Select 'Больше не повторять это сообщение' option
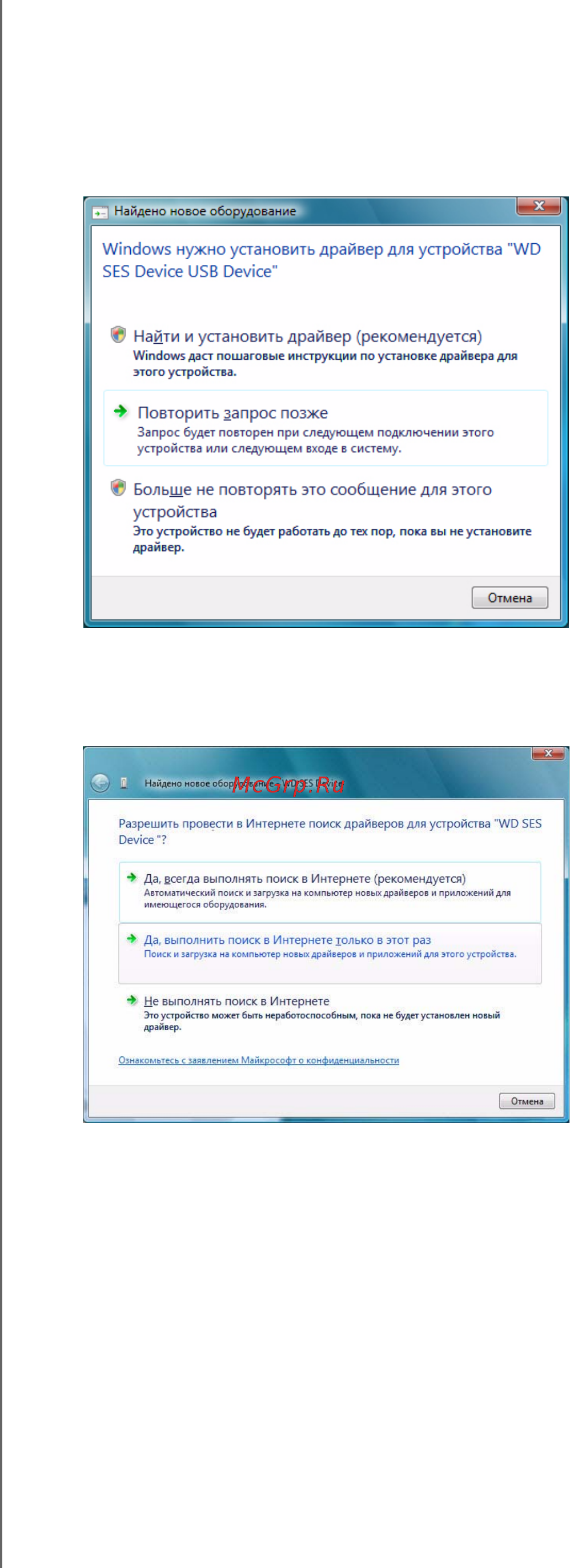This screenshot has width=570, height=1568. (312, 500)
